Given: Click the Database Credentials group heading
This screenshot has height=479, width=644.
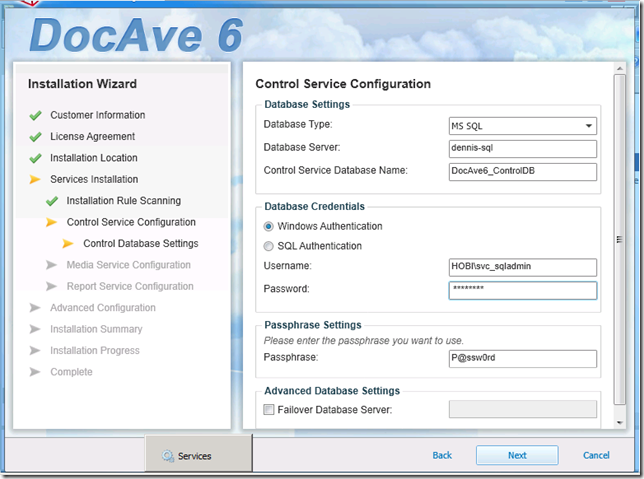Looking at the screenshot, I should click(314, 206).
